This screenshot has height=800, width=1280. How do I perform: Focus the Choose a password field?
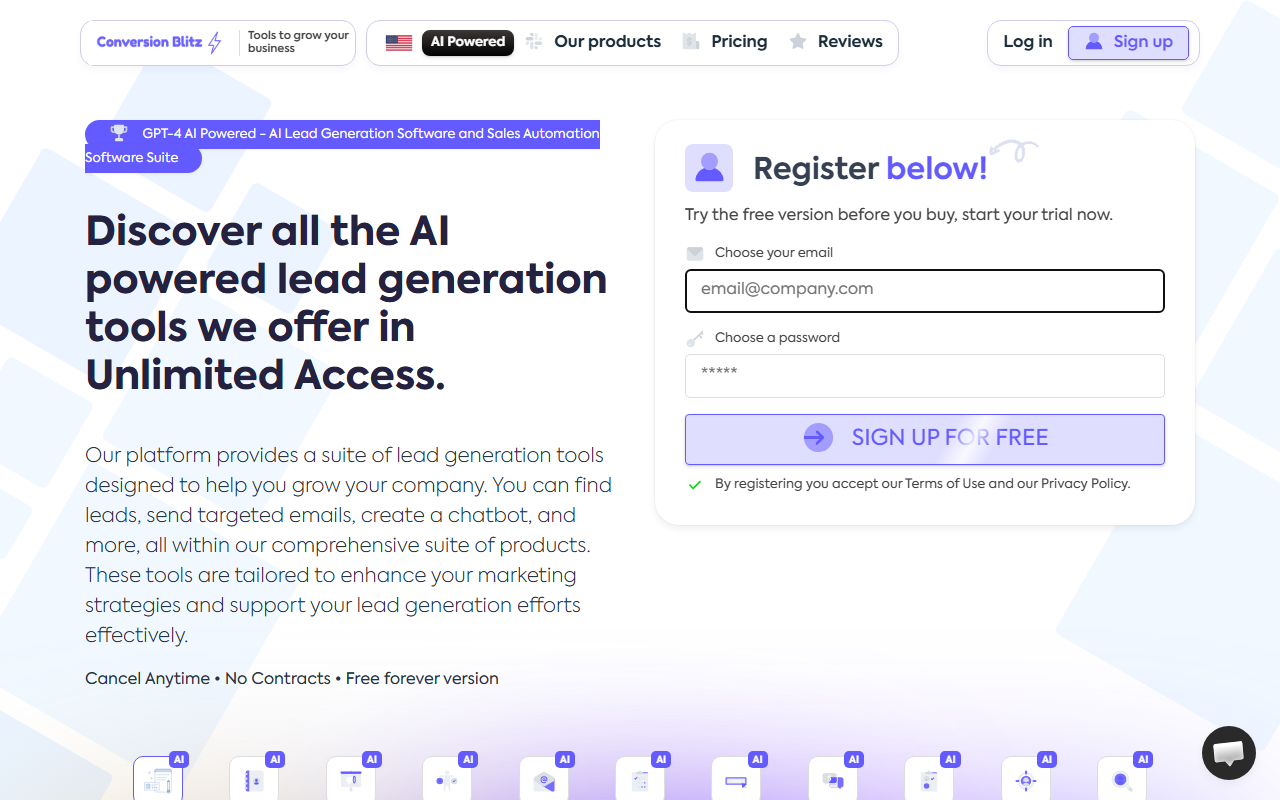(925, 376)
